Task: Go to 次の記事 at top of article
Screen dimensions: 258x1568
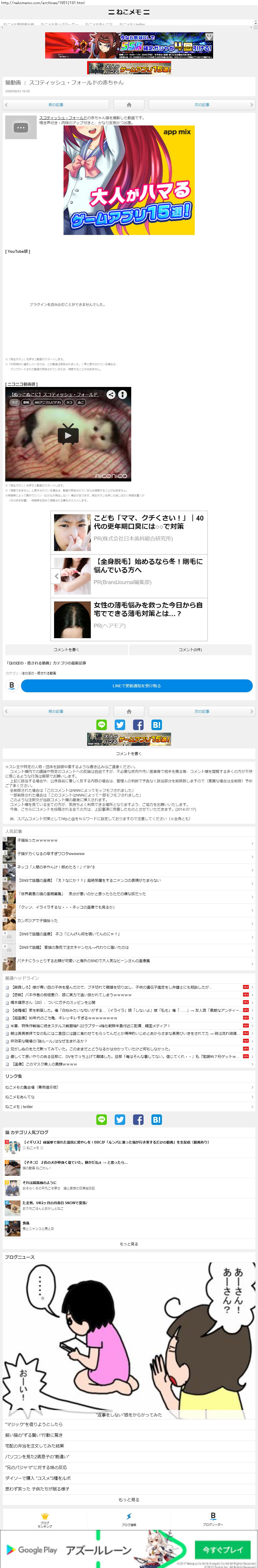Action: tap(201, 105)
